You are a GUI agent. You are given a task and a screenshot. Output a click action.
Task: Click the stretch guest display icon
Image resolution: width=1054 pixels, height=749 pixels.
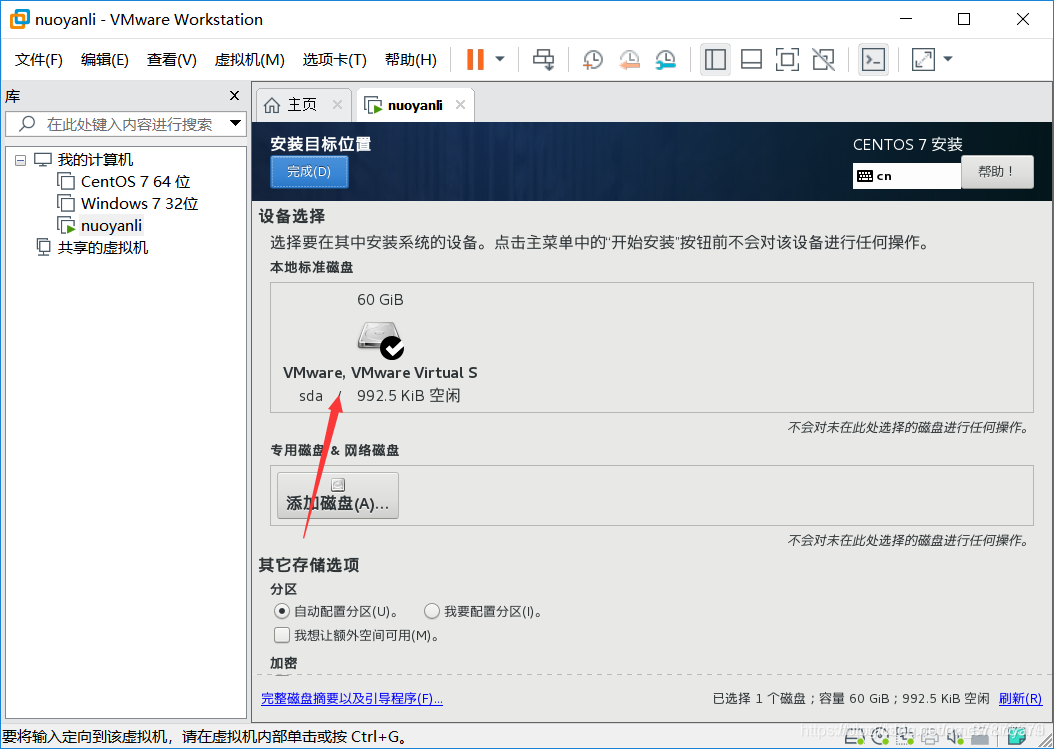[923, 59]
